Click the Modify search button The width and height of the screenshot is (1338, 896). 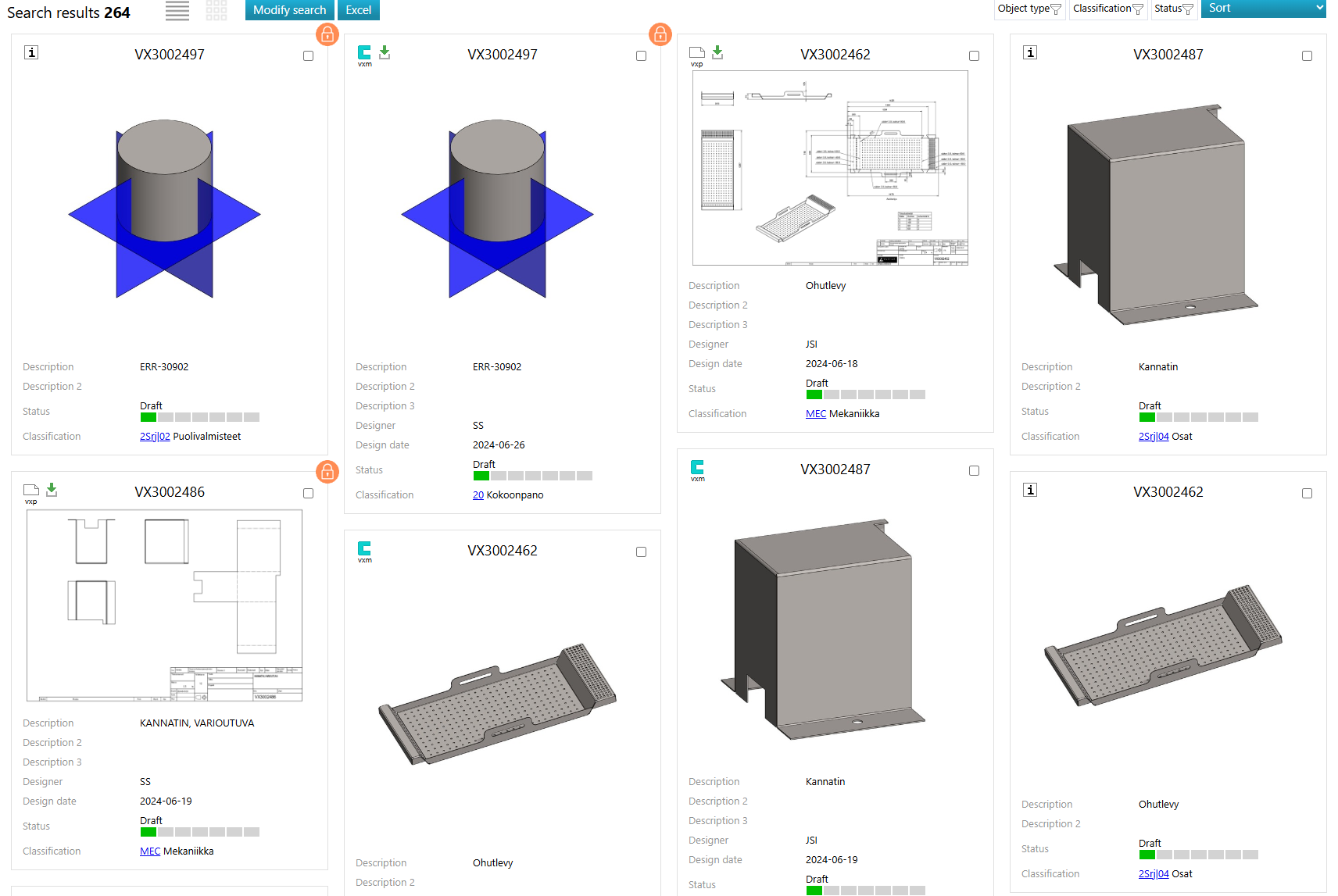tap(289, 10)
